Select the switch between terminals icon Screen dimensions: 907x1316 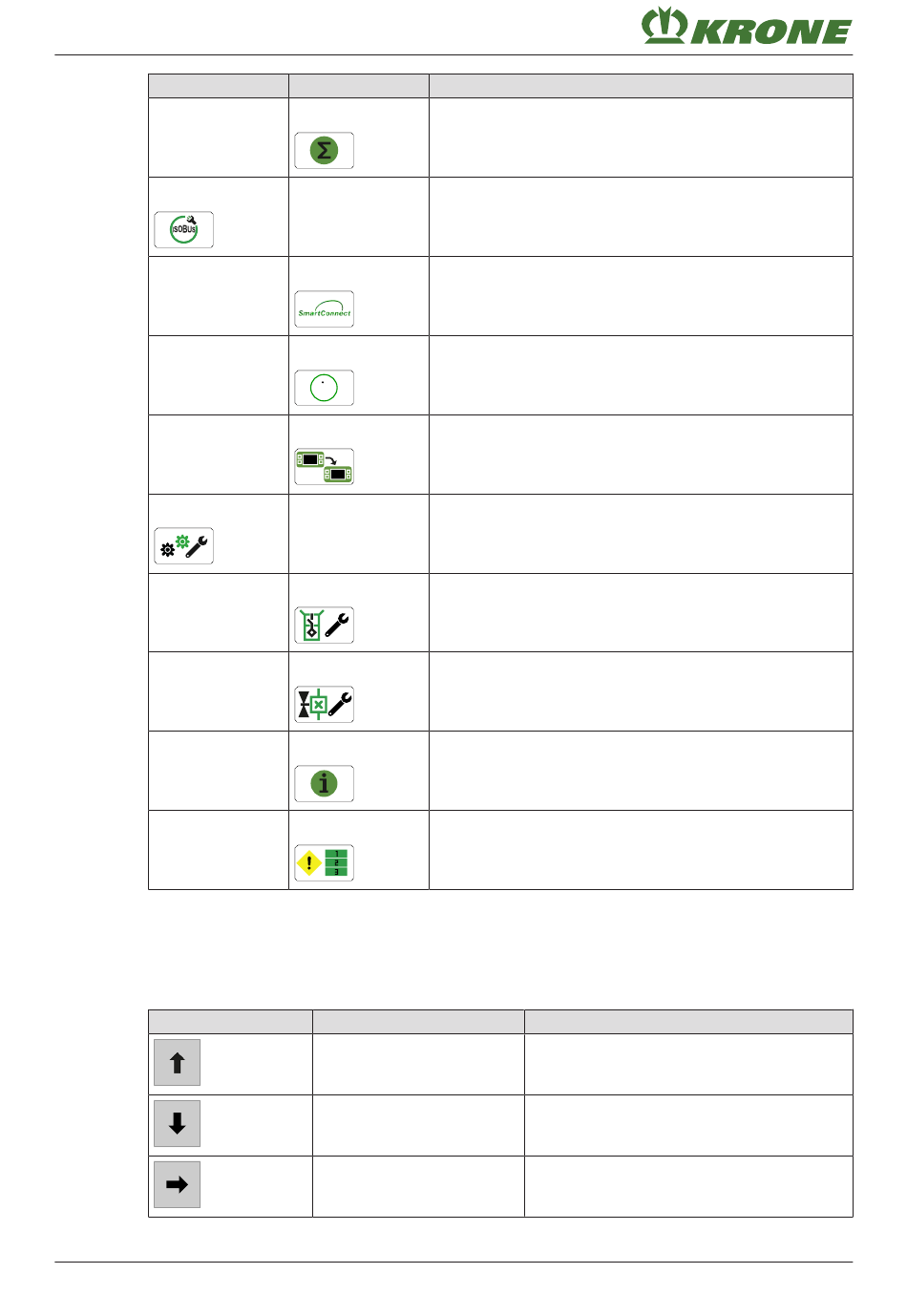(x=325, y=467)
